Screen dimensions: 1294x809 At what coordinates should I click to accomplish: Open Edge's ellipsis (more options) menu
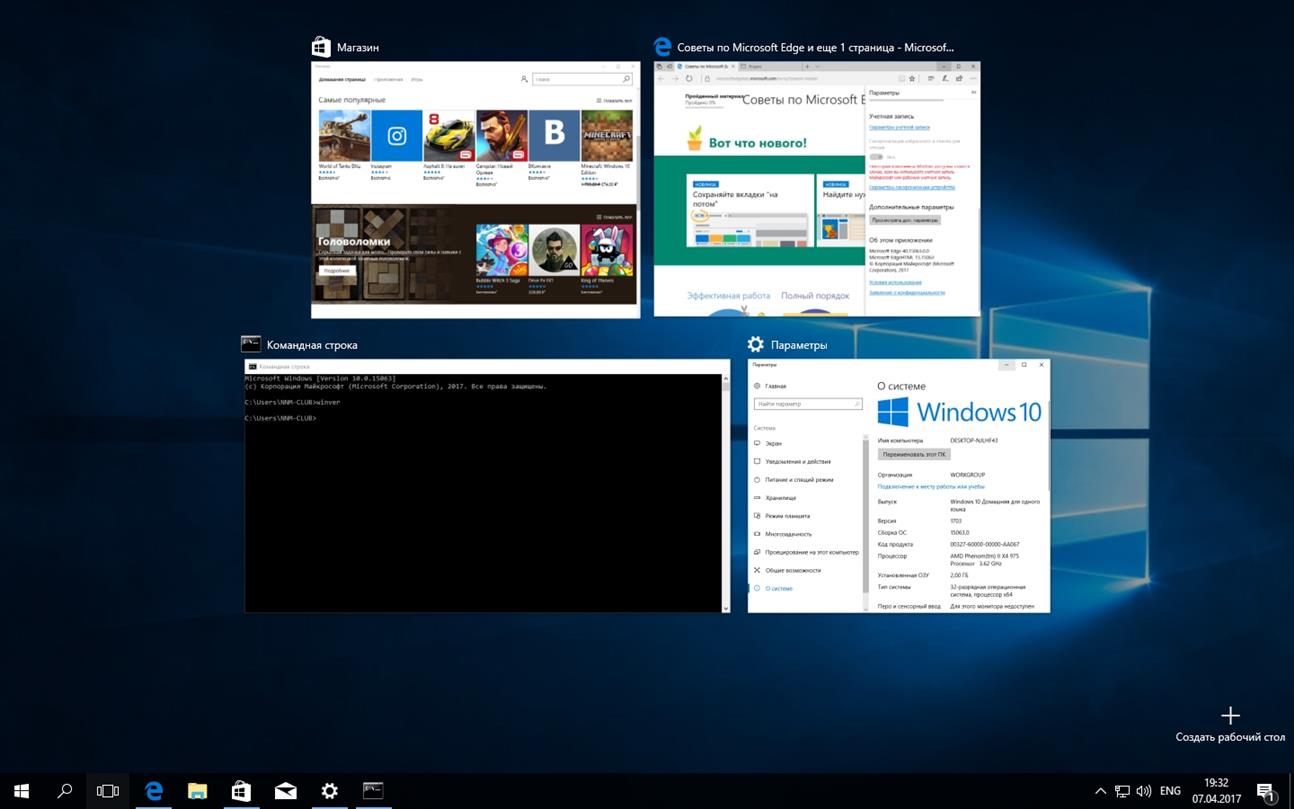coord(973,79)
